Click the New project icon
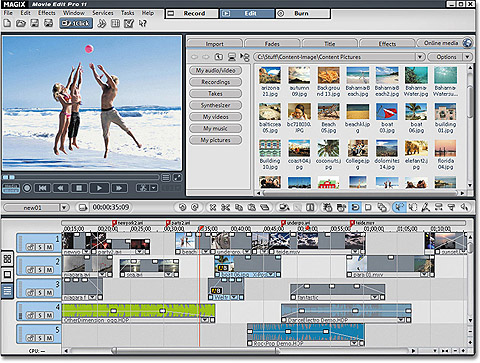 pos(7,23)
